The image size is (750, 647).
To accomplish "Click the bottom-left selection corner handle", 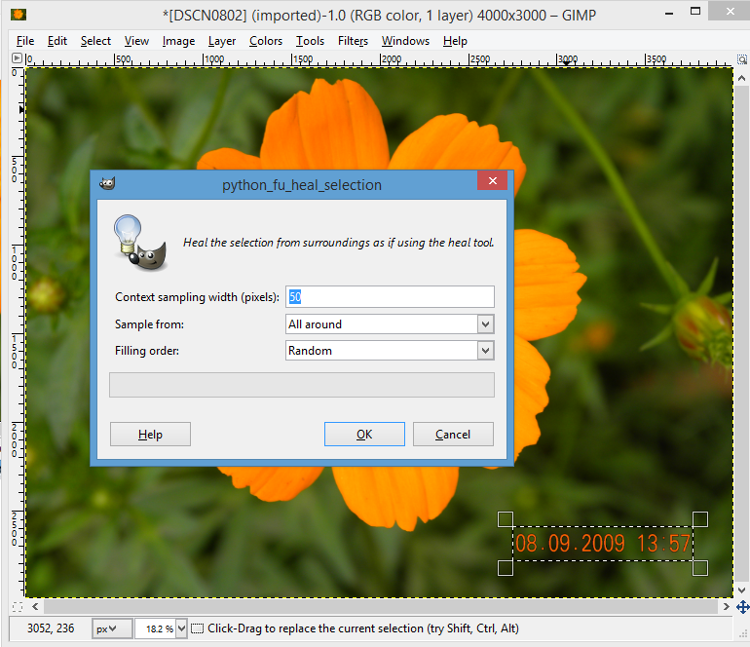I will tap(505, 568).
